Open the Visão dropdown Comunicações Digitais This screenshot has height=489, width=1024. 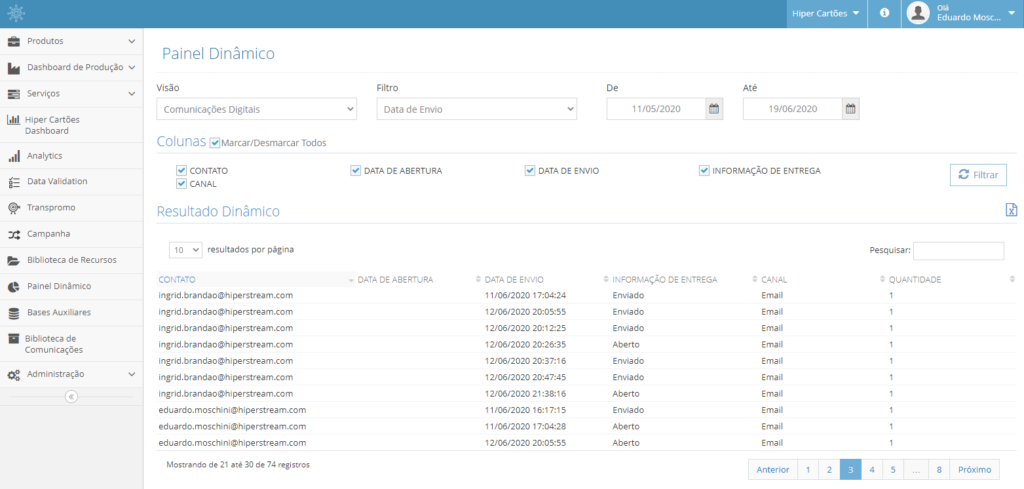tap(257, 109)
